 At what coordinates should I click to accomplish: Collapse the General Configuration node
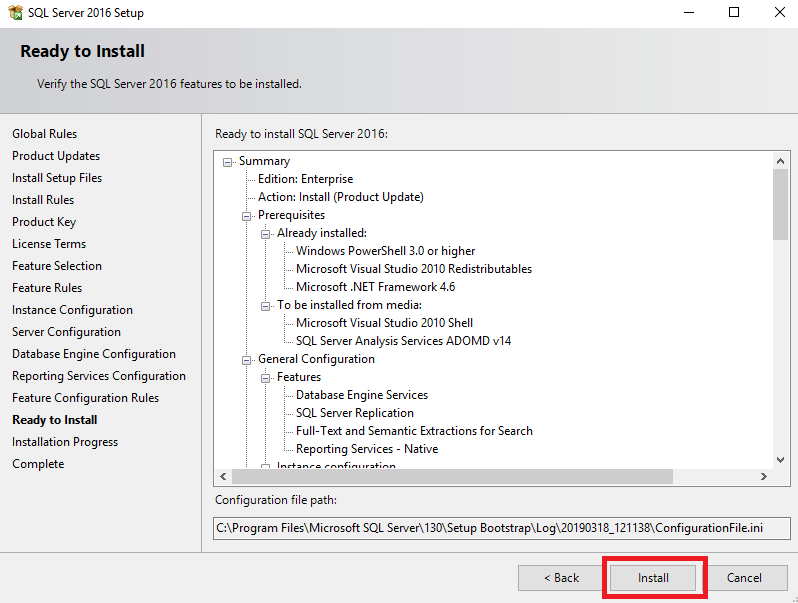(x=246, y=360)
